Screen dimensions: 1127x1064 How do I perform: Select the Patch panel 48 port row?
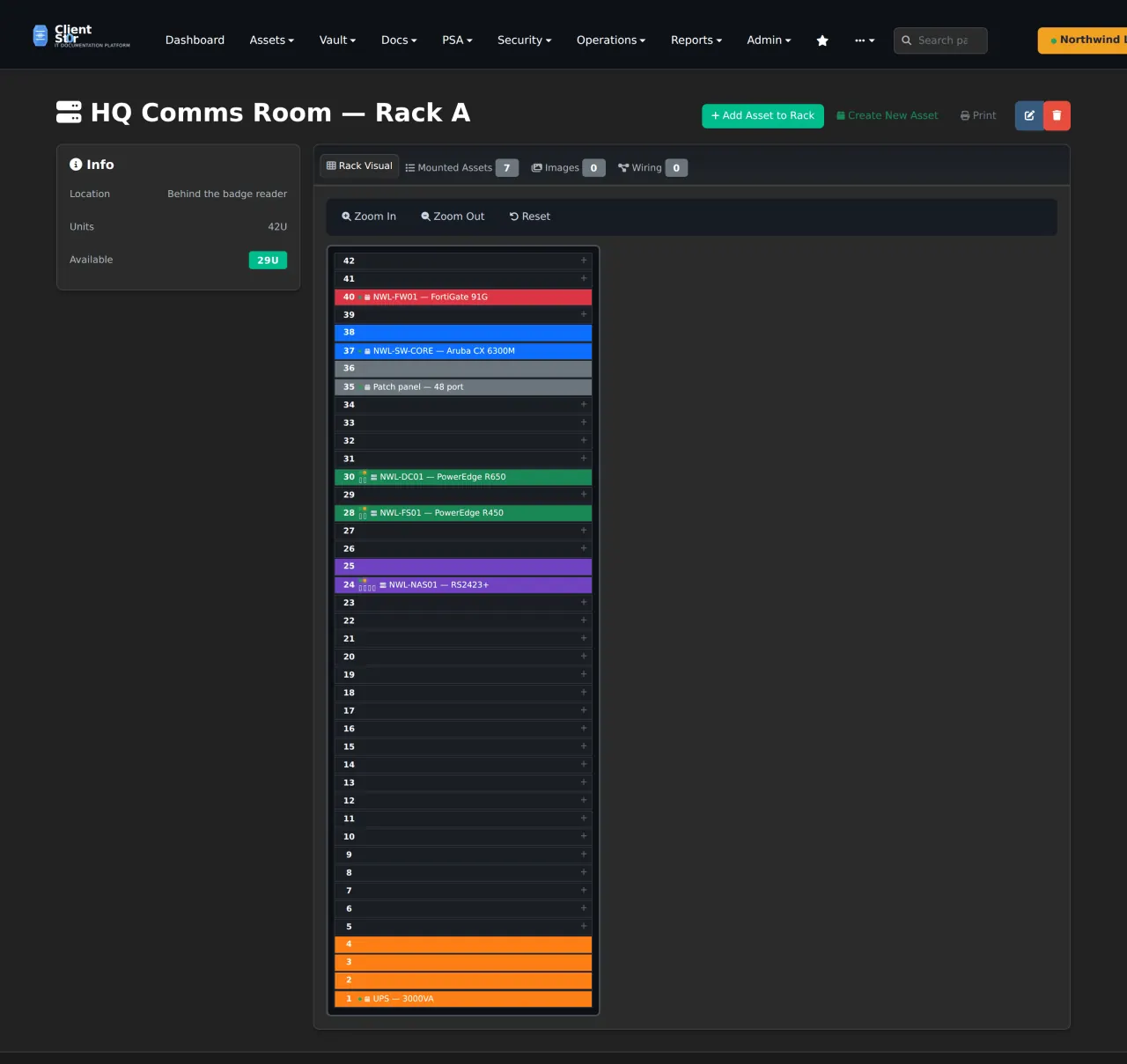[x=463, y=386]
